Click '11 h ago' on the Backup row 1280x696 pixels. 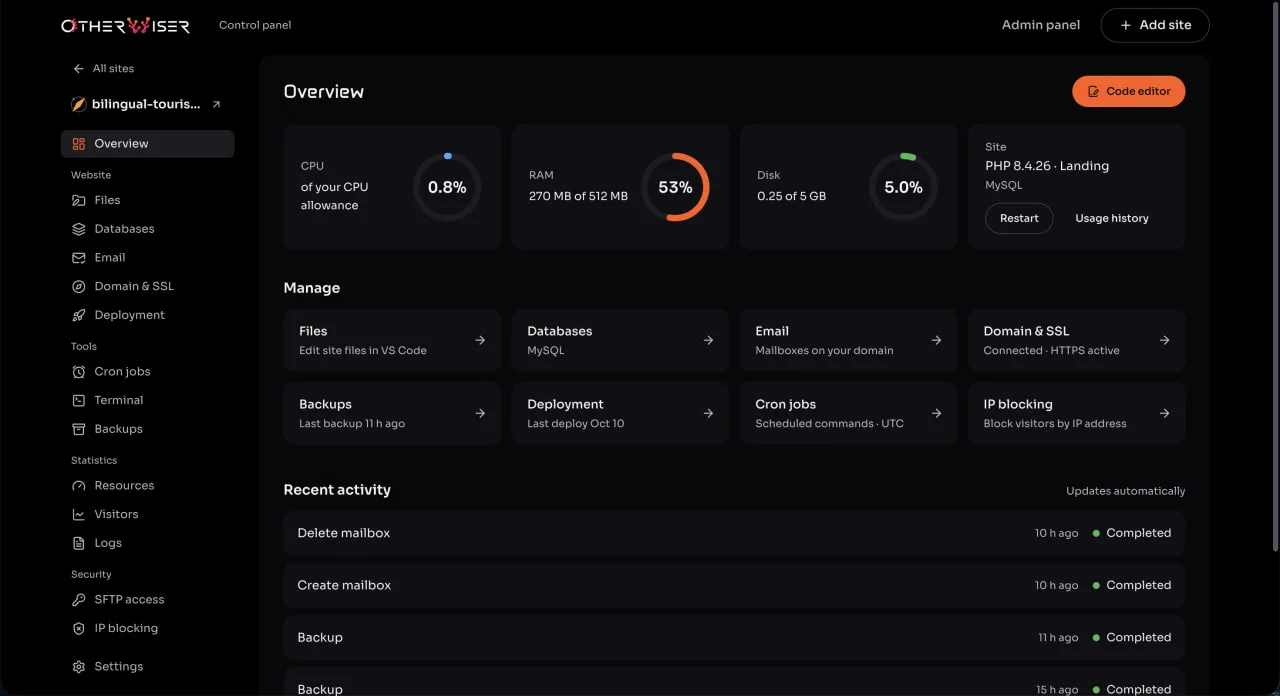1058,637
